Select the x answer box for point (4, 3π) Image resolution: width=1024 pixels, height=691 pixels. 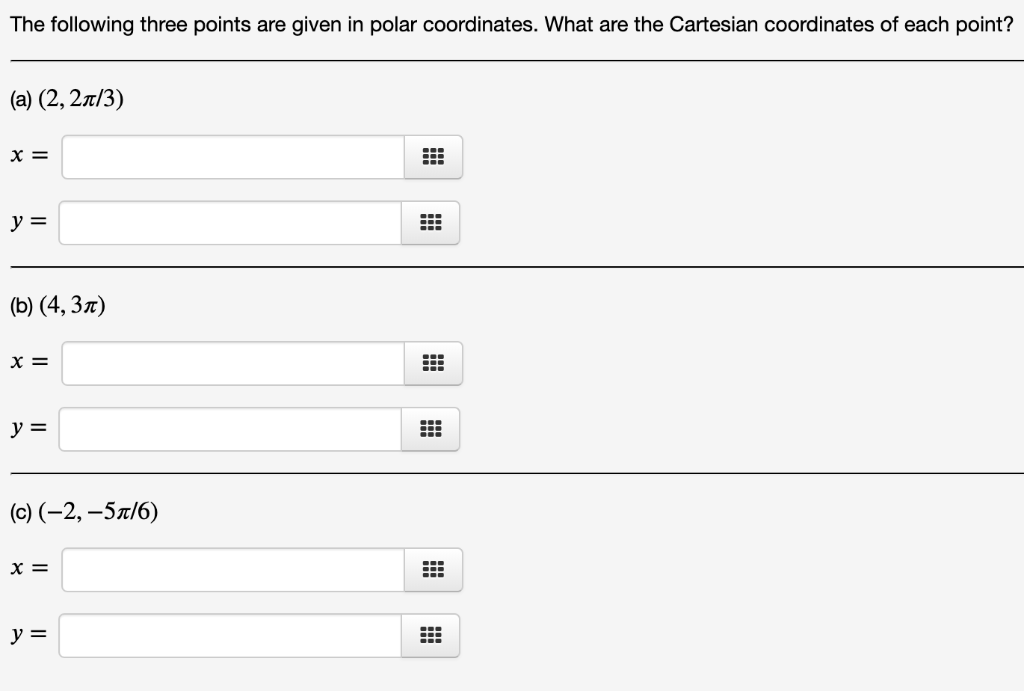pos(230,363)
